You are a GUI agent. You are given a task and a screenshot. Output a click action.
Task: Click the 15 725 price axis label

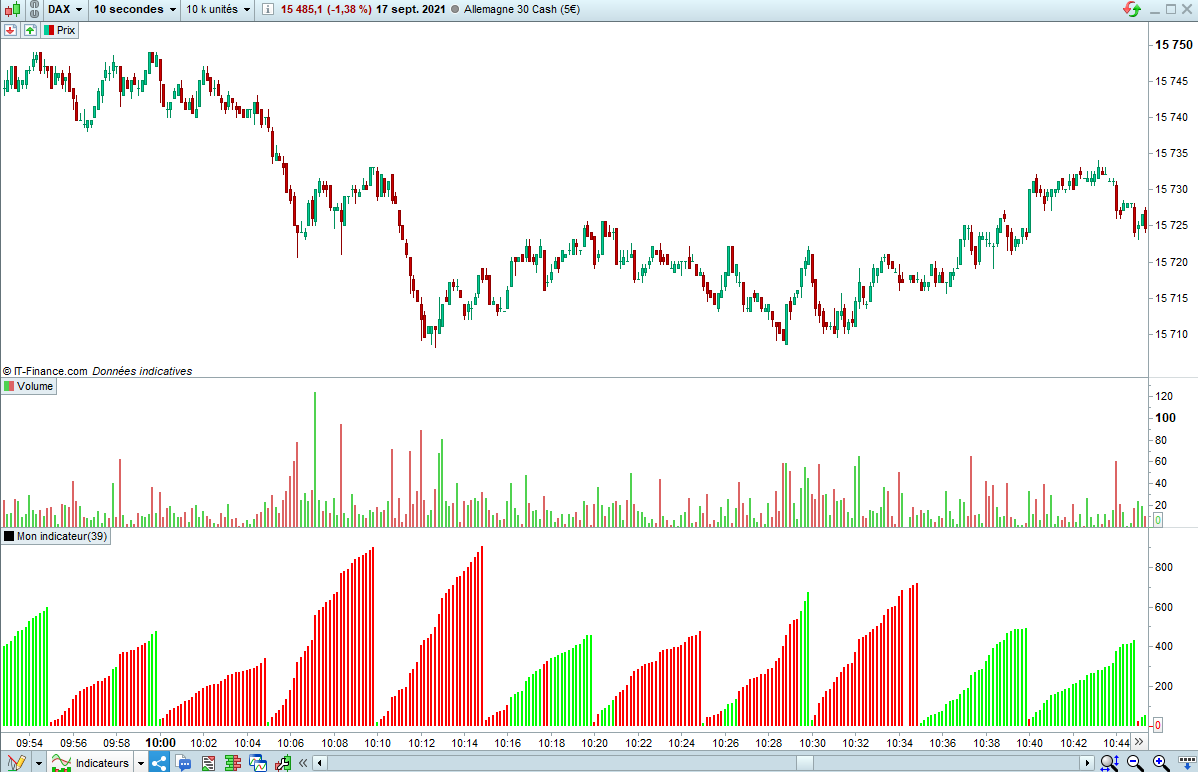tap(1171, 225)
